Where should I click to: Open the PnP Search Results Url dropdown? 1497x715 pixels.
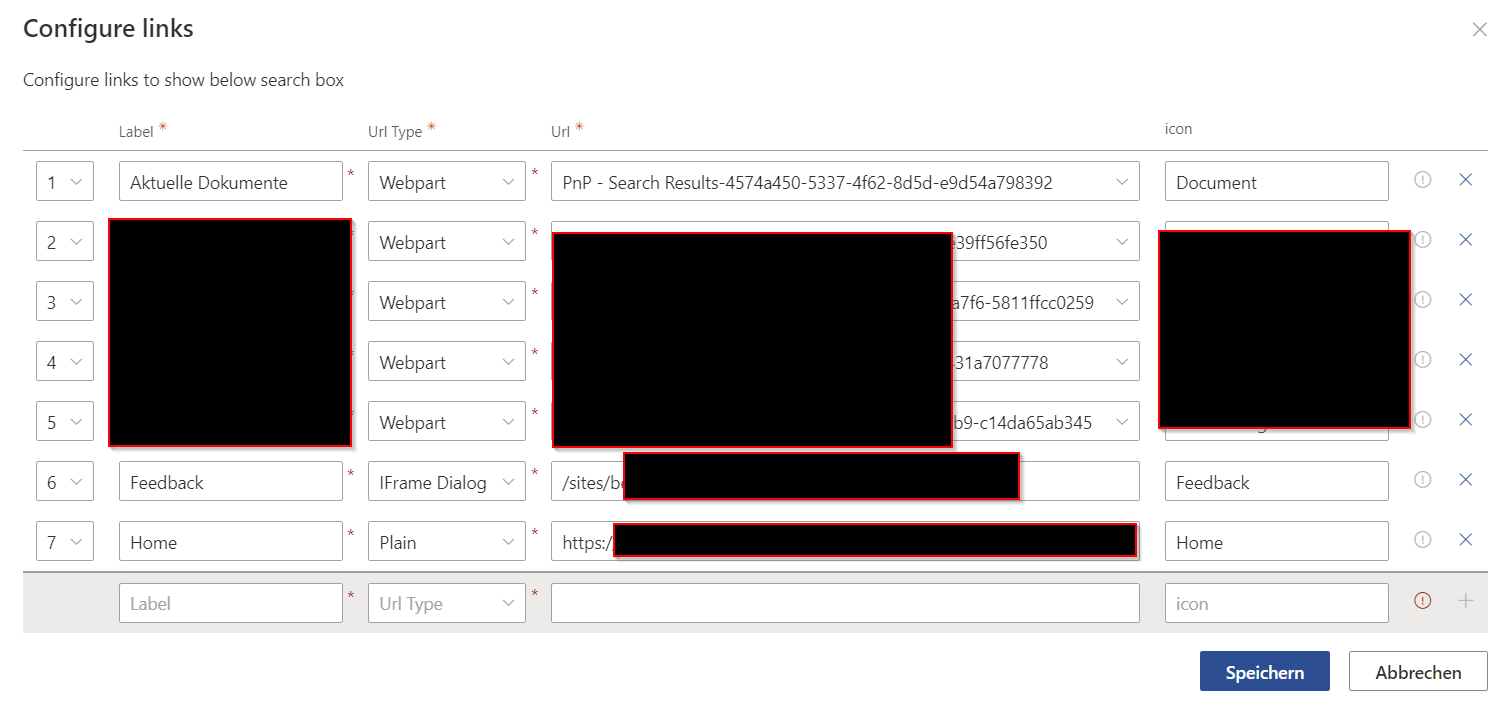click(x=845, y=181)
